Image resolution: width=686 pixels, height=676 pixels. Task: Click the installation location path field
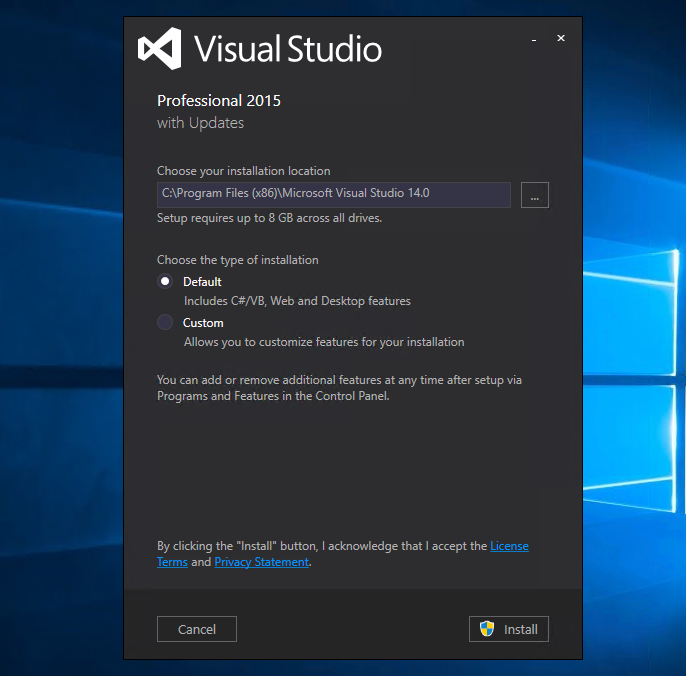tap(334, 195)
